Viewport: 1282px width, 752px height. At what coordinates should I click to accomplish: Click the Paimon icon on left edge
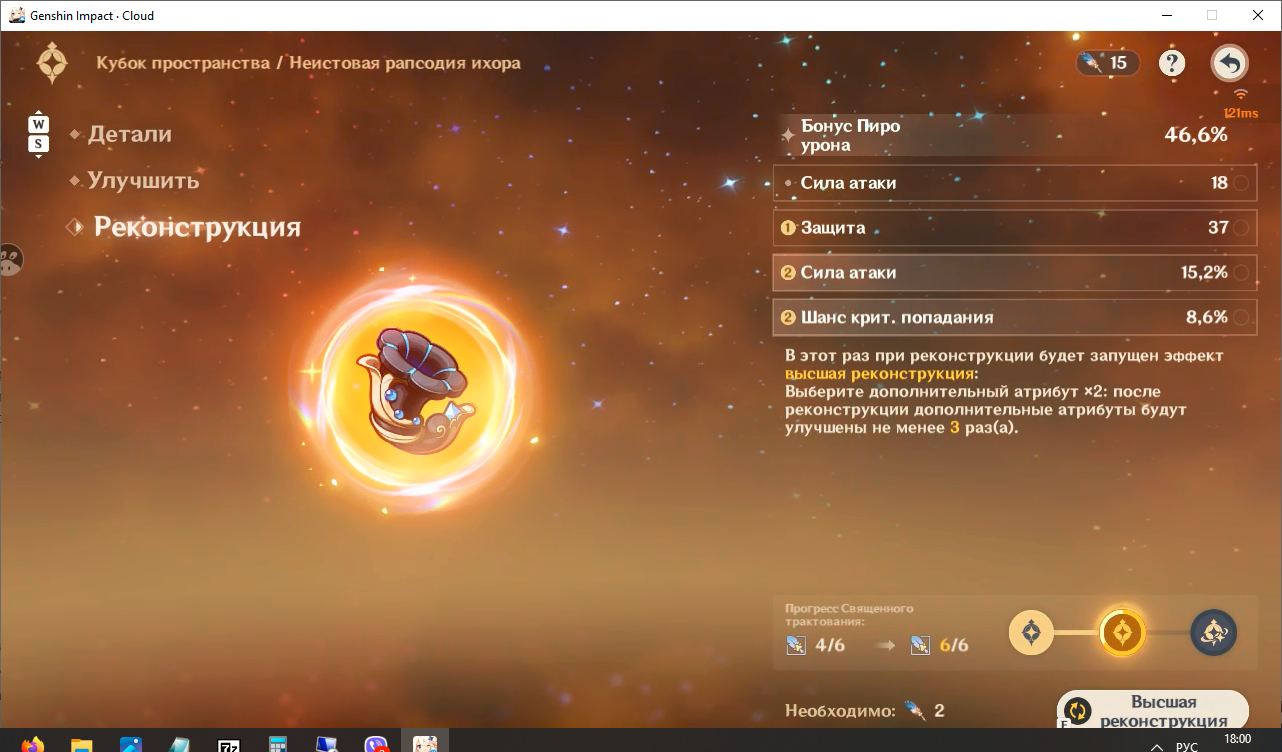tap(9, 261)
